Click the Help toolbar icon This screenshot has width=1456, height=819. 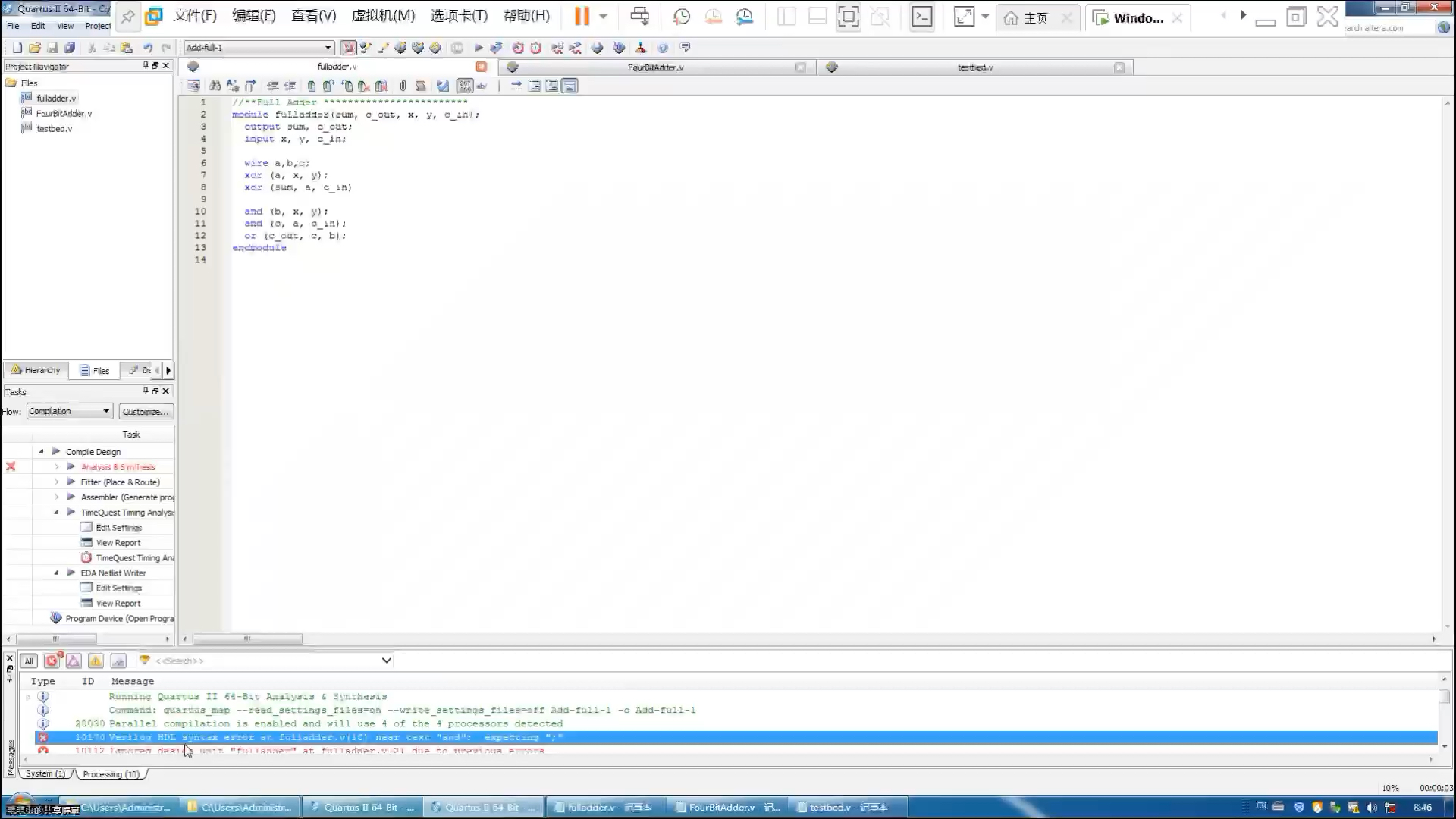663,48
